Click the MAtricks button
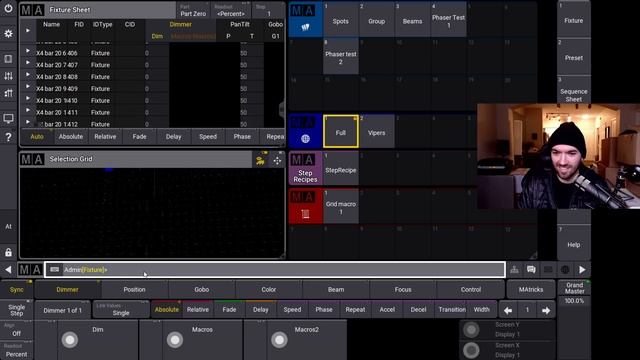 coord(531,289)
